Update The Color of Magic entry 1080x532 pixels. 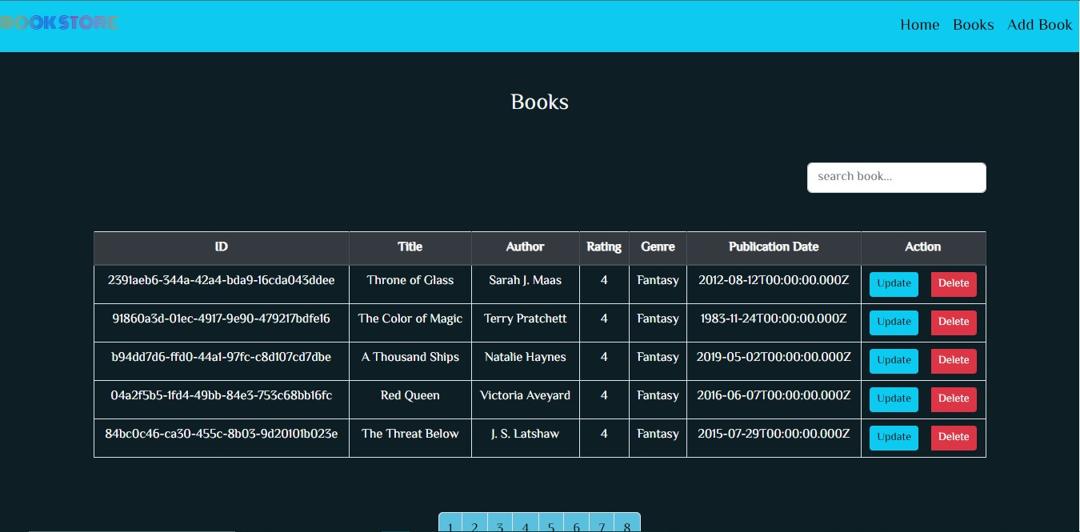(893, 323)
